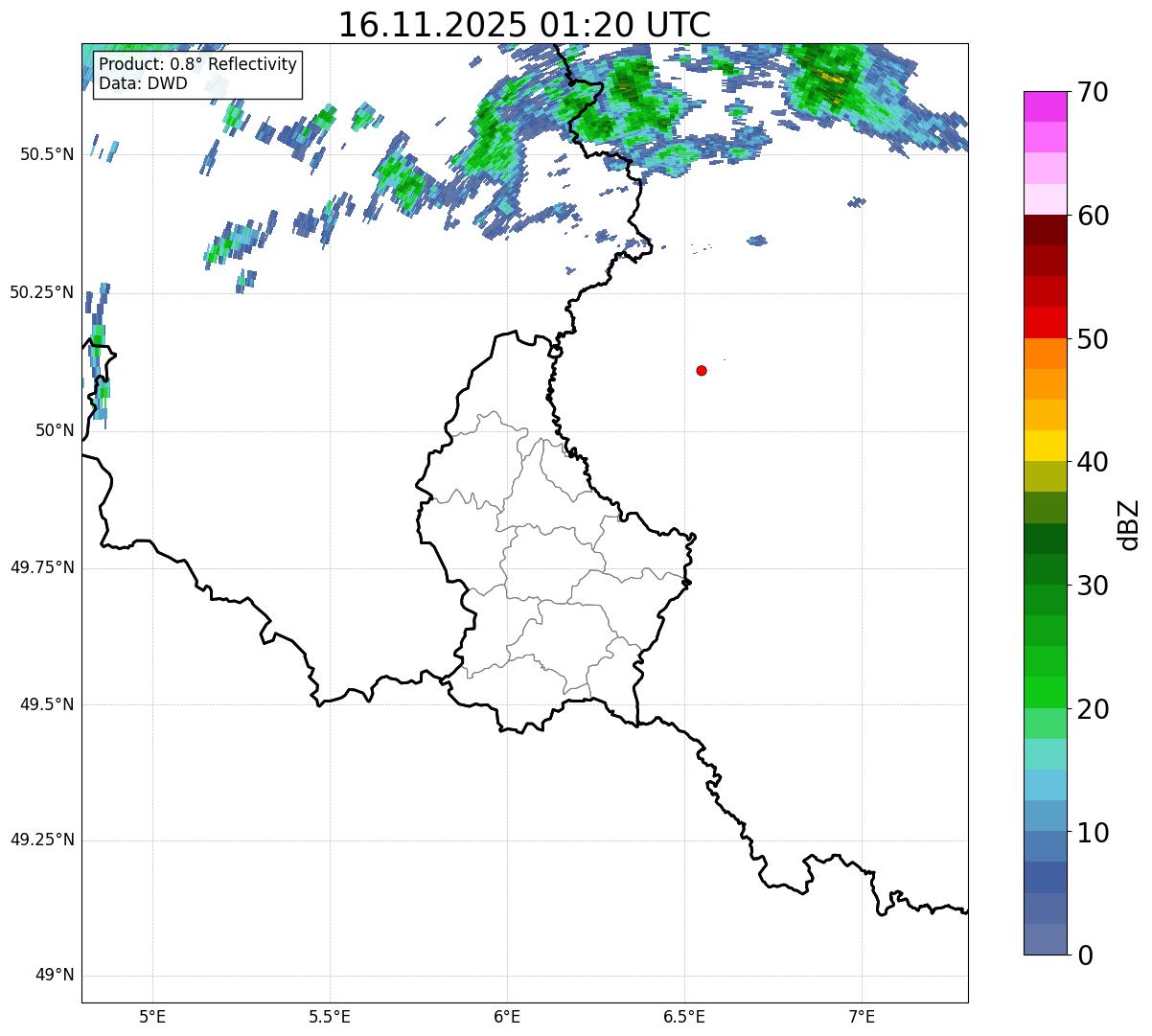Click the 50.5°N latitude label
The height and width of the screenshot is (1036, 1152).
point(47,154)
